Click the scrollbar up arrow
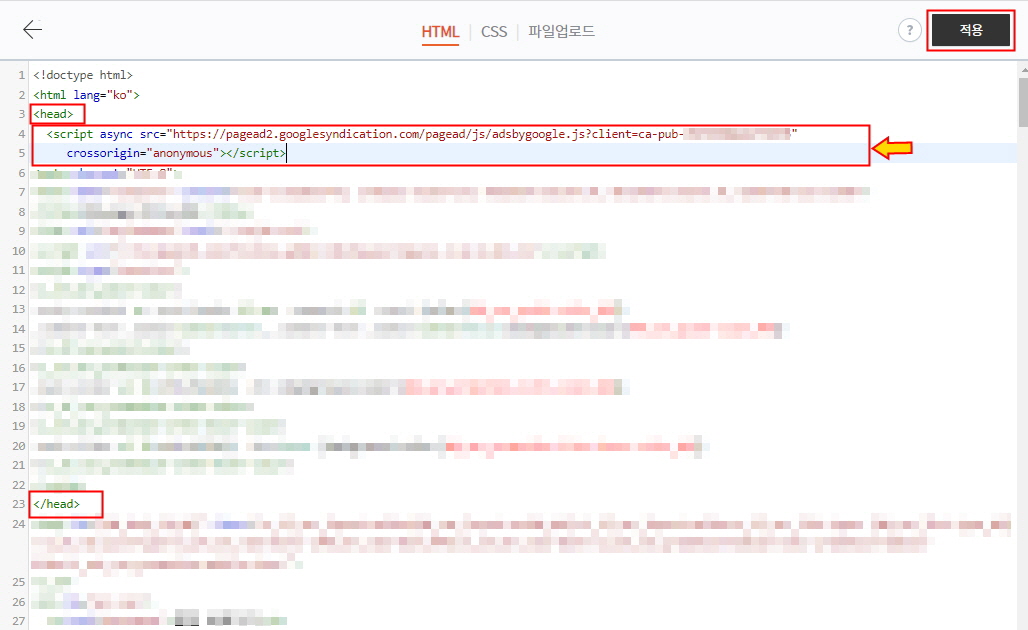 (x=1023, y=68)
